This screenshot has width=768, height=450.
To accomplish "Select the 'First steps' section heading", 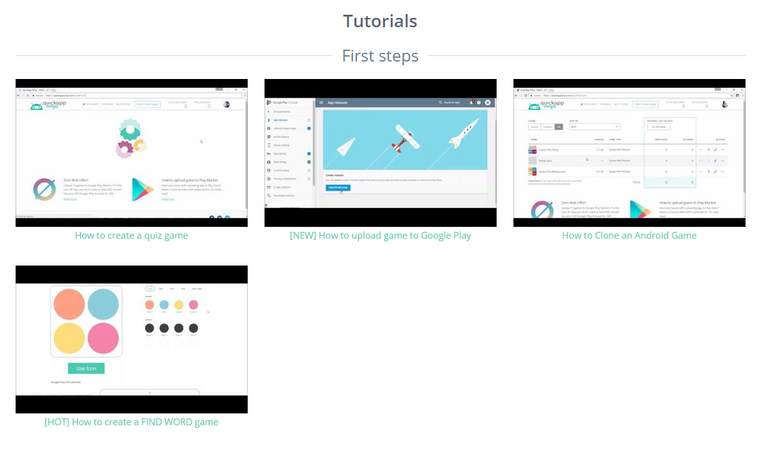I will [x=380, y=56].
